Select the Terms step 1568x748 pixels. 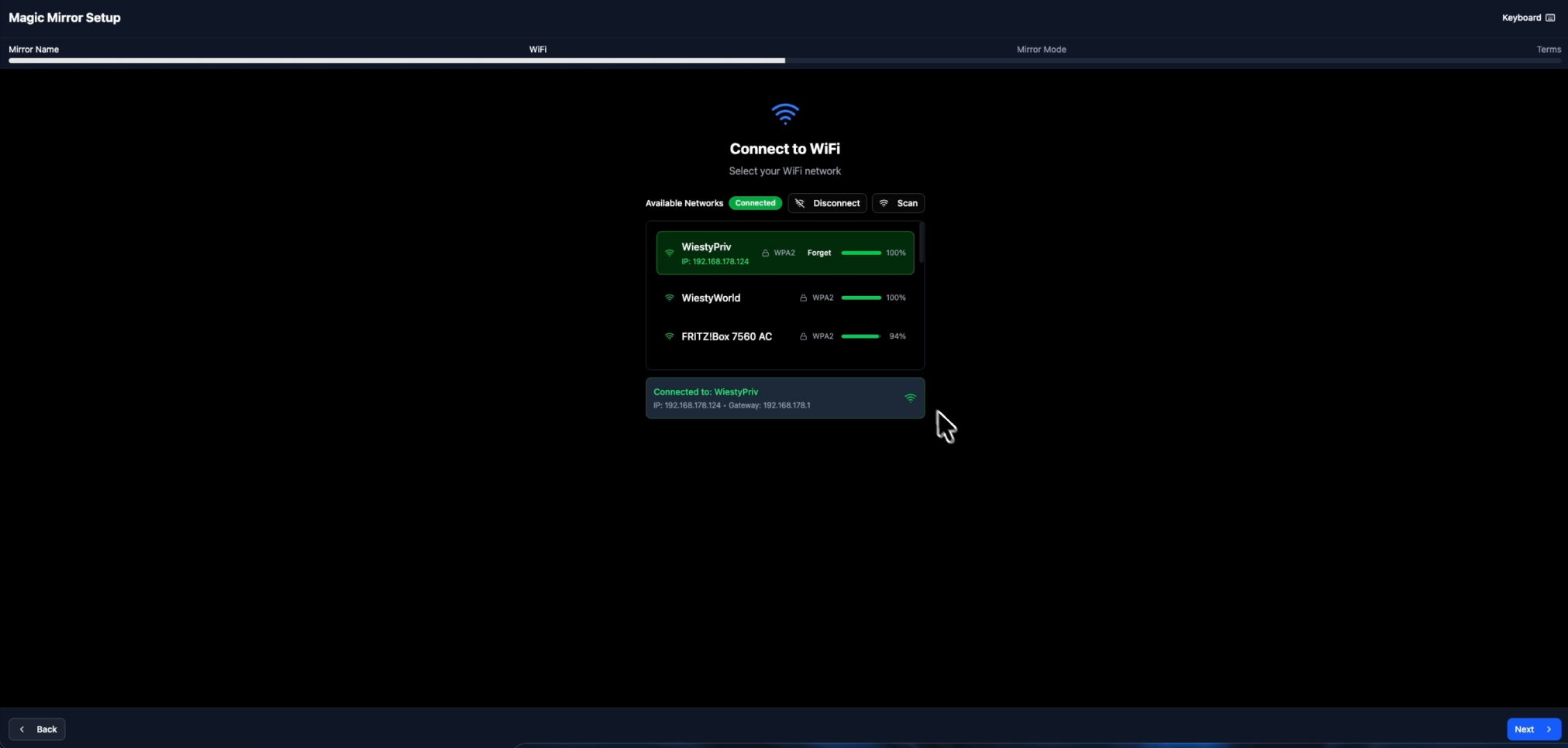point(1549,49)
